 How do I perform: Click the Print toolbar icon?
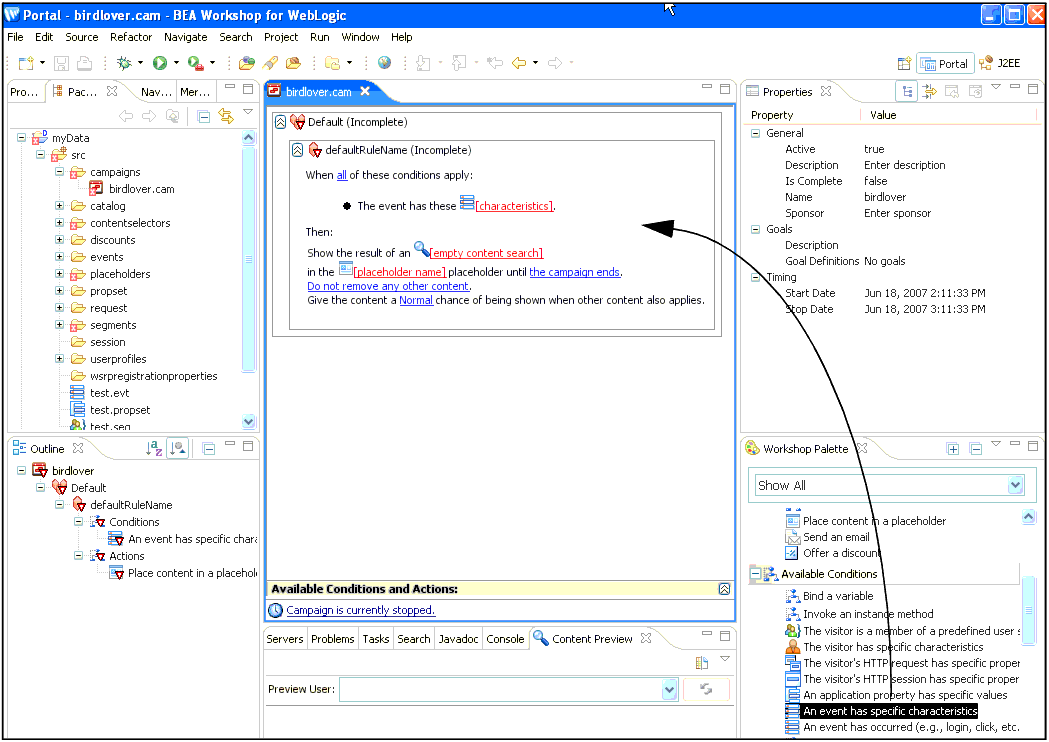pyautogui.click(x=84, y=63)
